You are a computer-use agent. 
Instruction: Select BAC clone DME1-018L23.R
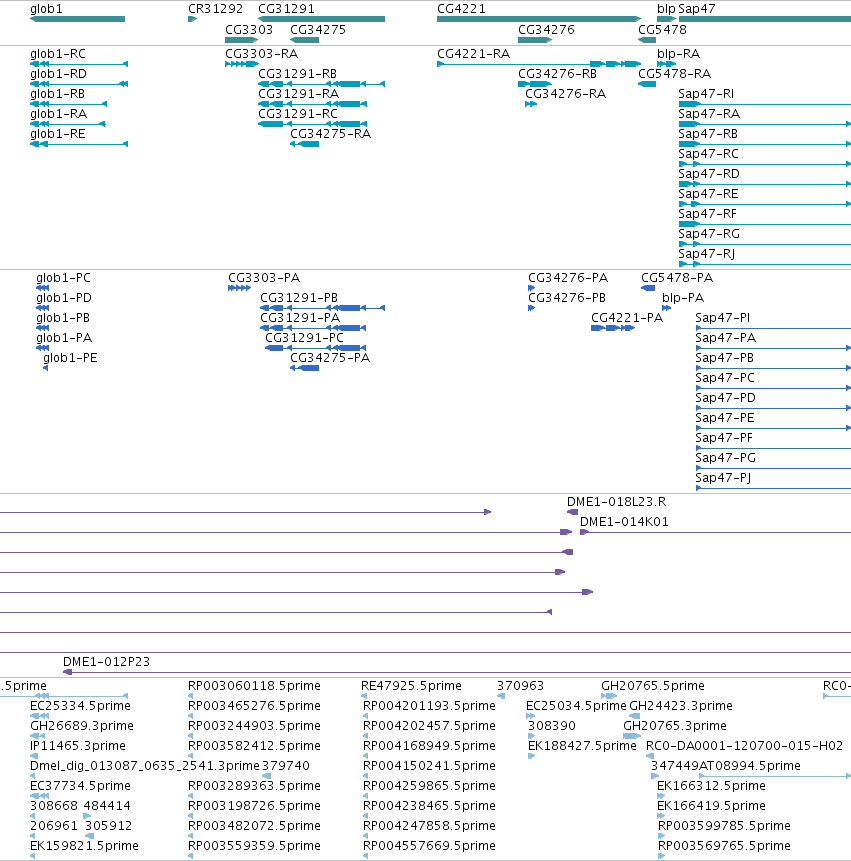pyautogui.click(x=617, y=502)
